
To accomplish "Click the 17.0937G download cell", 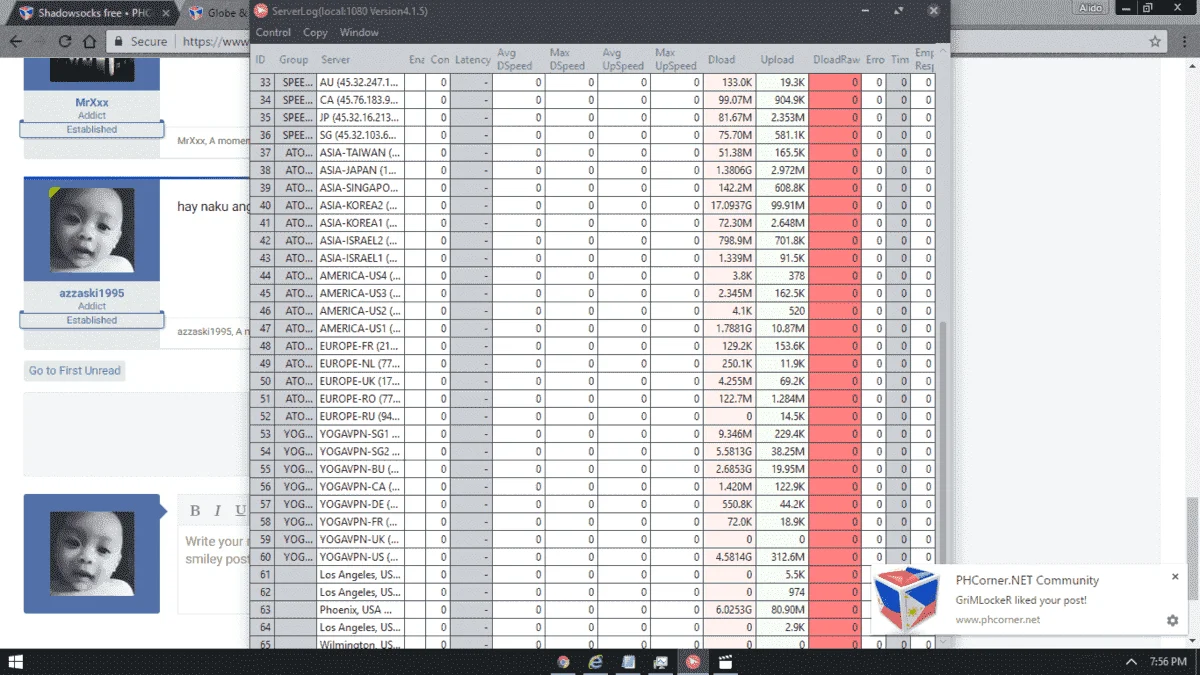I will coord(730,205).
